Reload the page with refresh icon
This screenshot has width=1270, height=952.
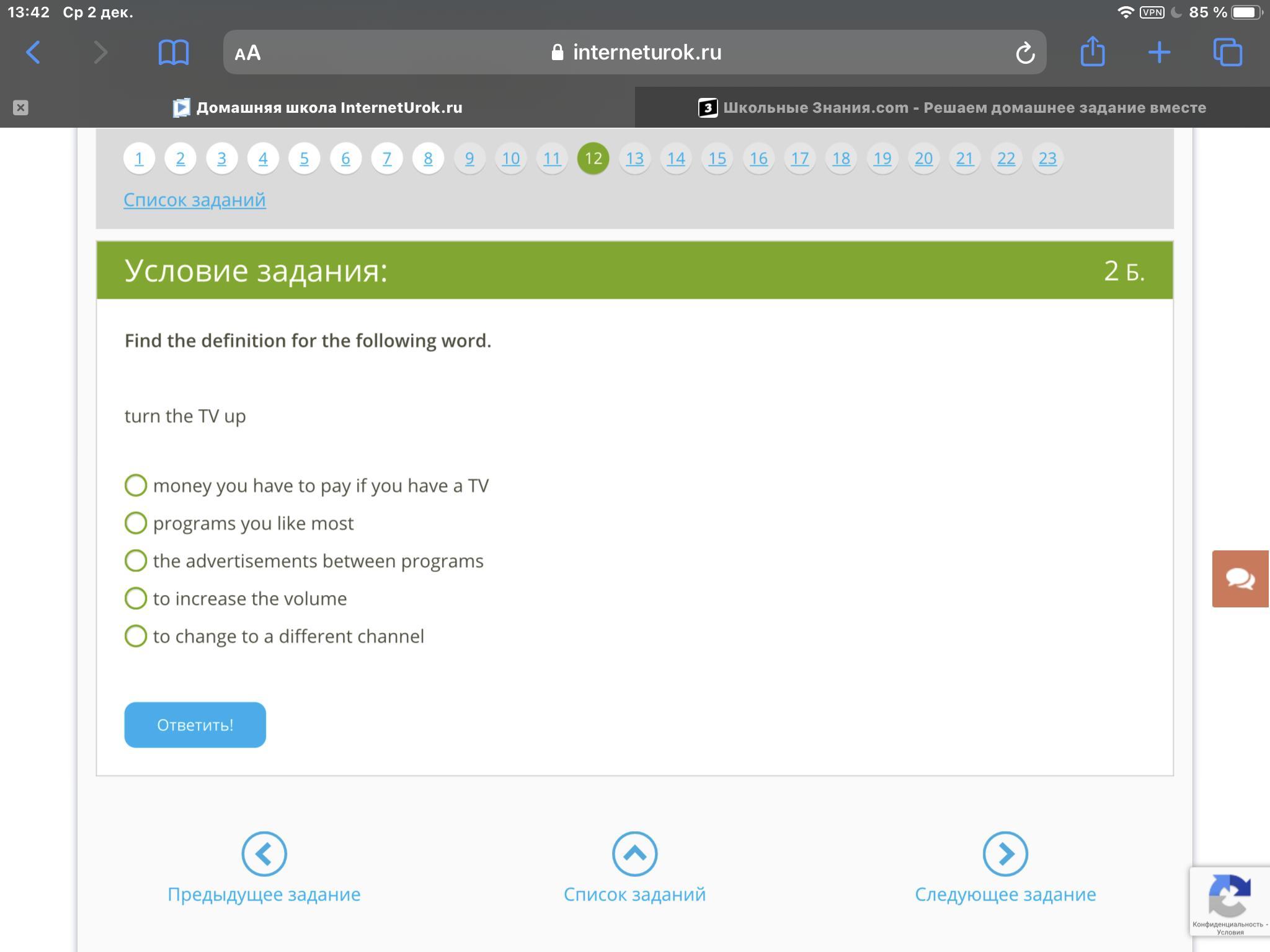click(x=1025, y=53)
